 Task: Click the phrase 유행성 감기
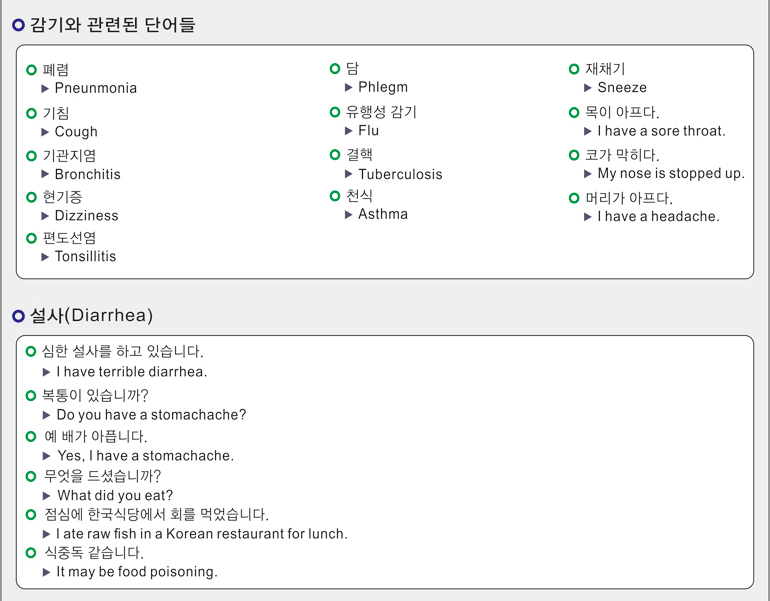(381, 112)
